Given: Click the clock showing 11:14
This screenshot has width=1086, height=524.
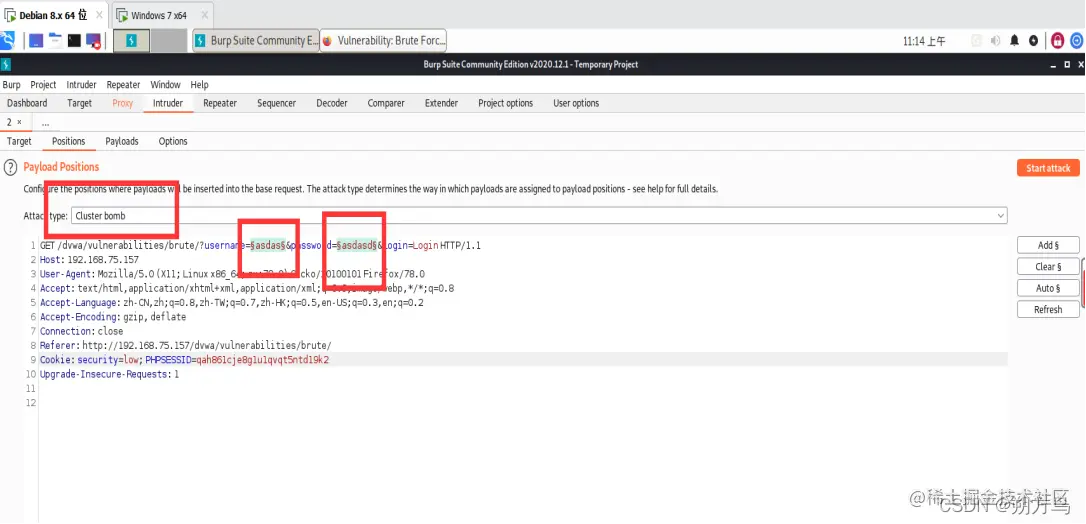Looking at the screenshot, I should 924,41.
